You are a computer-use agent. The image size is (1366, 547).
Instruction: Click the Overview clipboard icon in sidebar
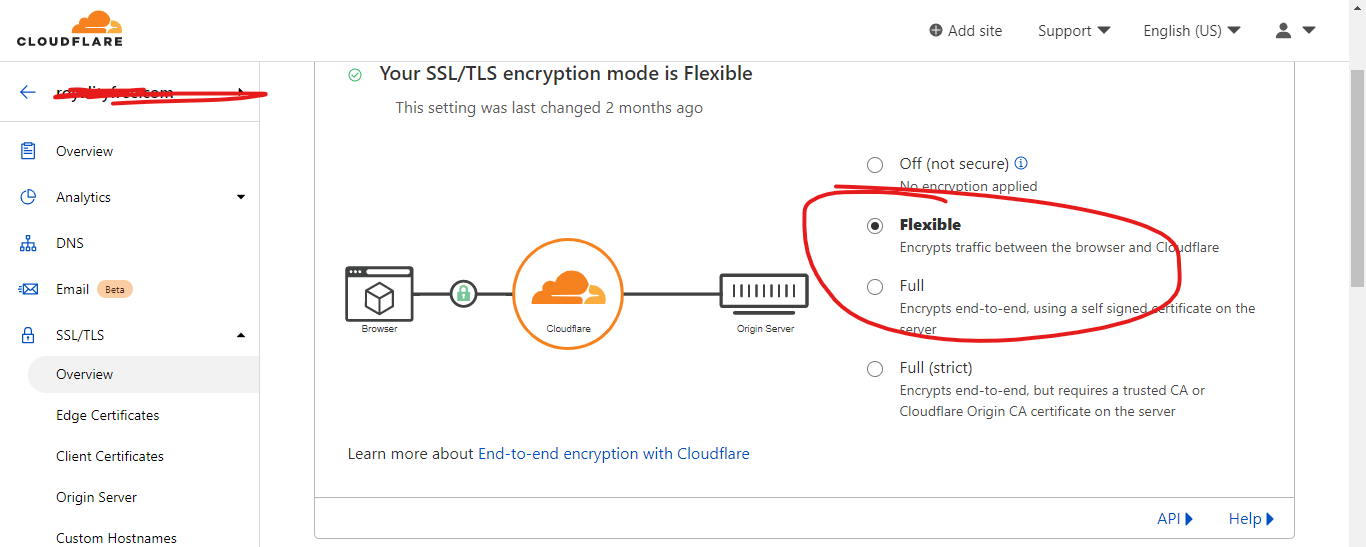tap(28, 151)
